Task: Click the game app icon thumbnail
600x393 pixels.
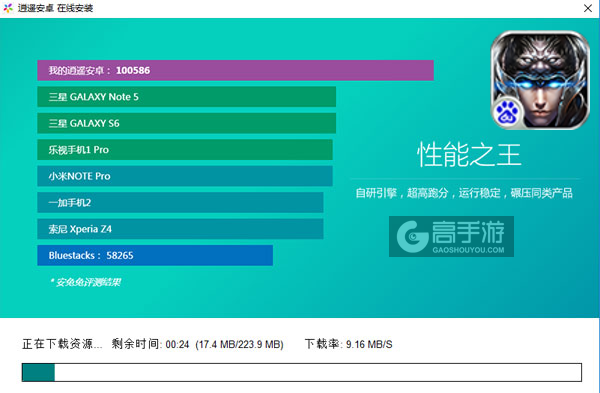Action: pyautogui.click(x=540, y=80)
